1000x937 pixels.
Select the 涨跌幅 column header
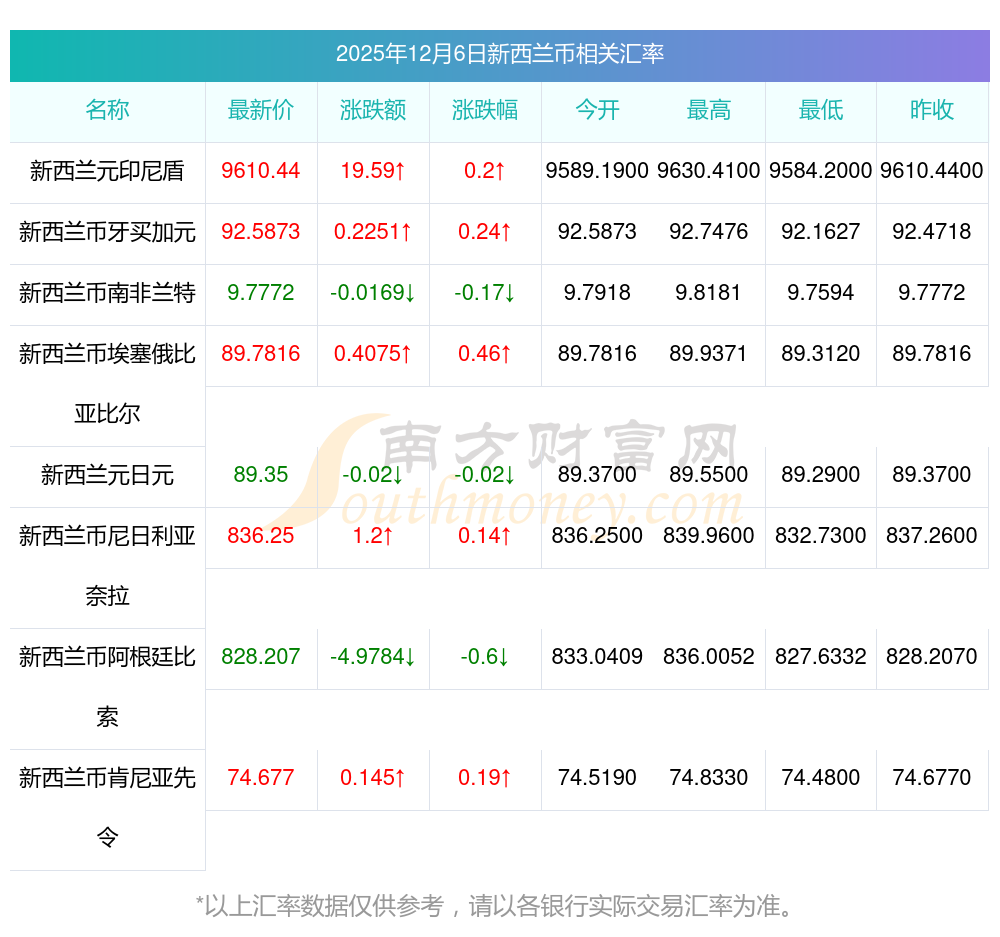pos(485,110)
